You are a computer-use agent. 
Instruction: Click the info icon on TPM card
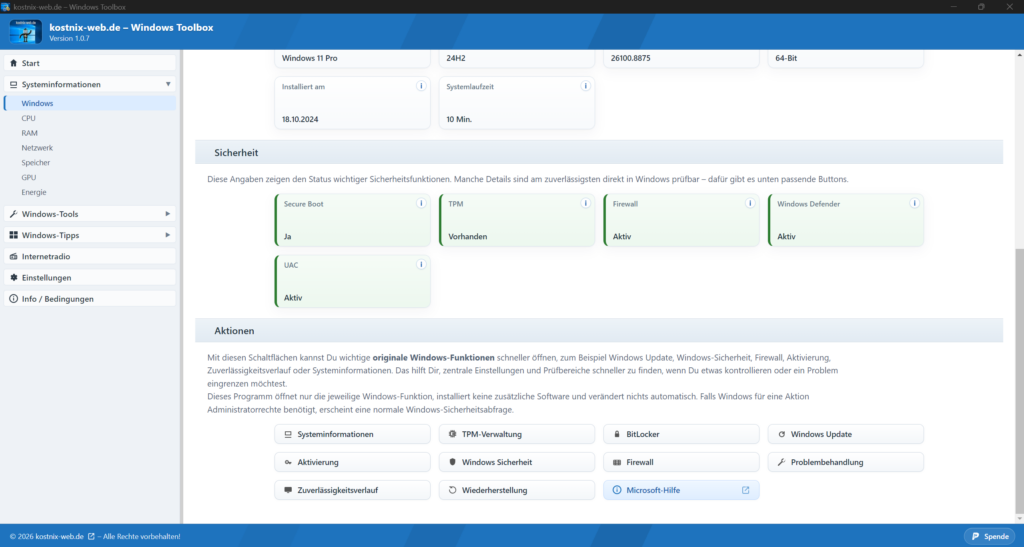coord(585,203)
